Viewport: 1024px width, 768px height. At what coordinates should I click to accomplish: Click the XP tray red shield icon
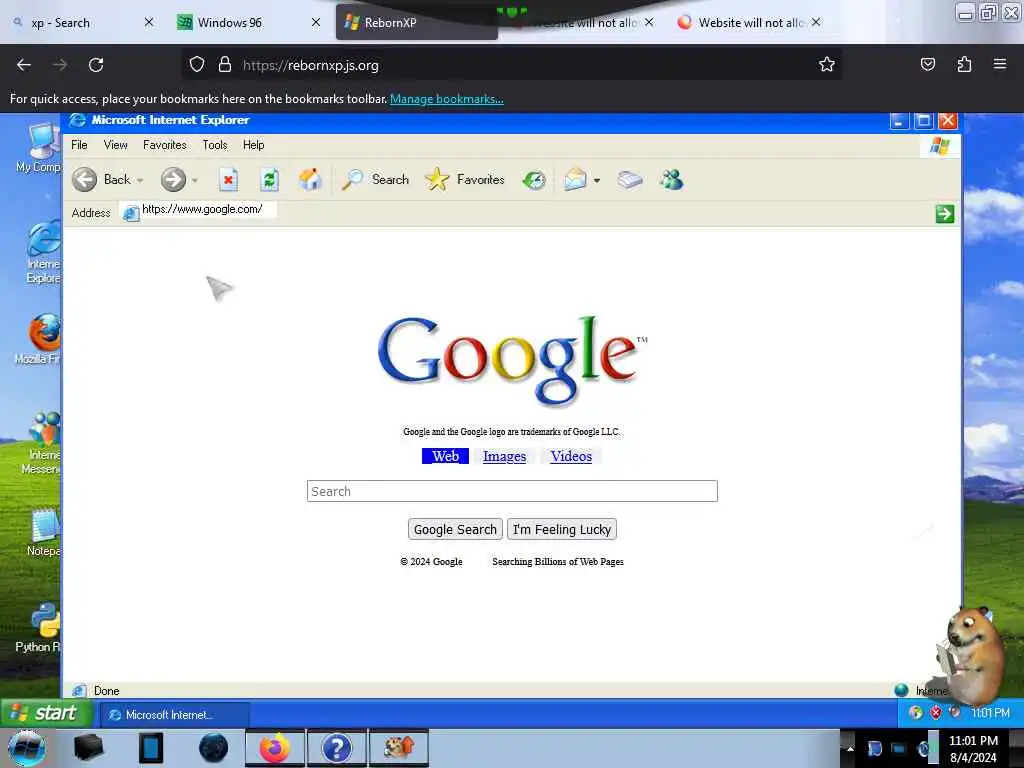(935, 712)
